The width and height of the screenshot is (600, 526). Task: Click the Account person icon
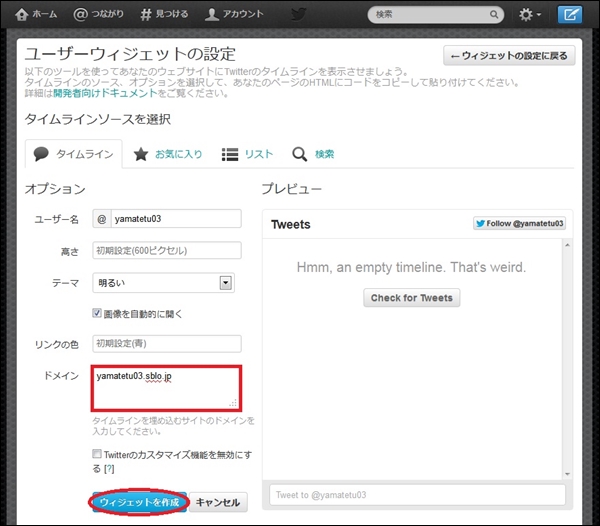(x=212, y=15)
